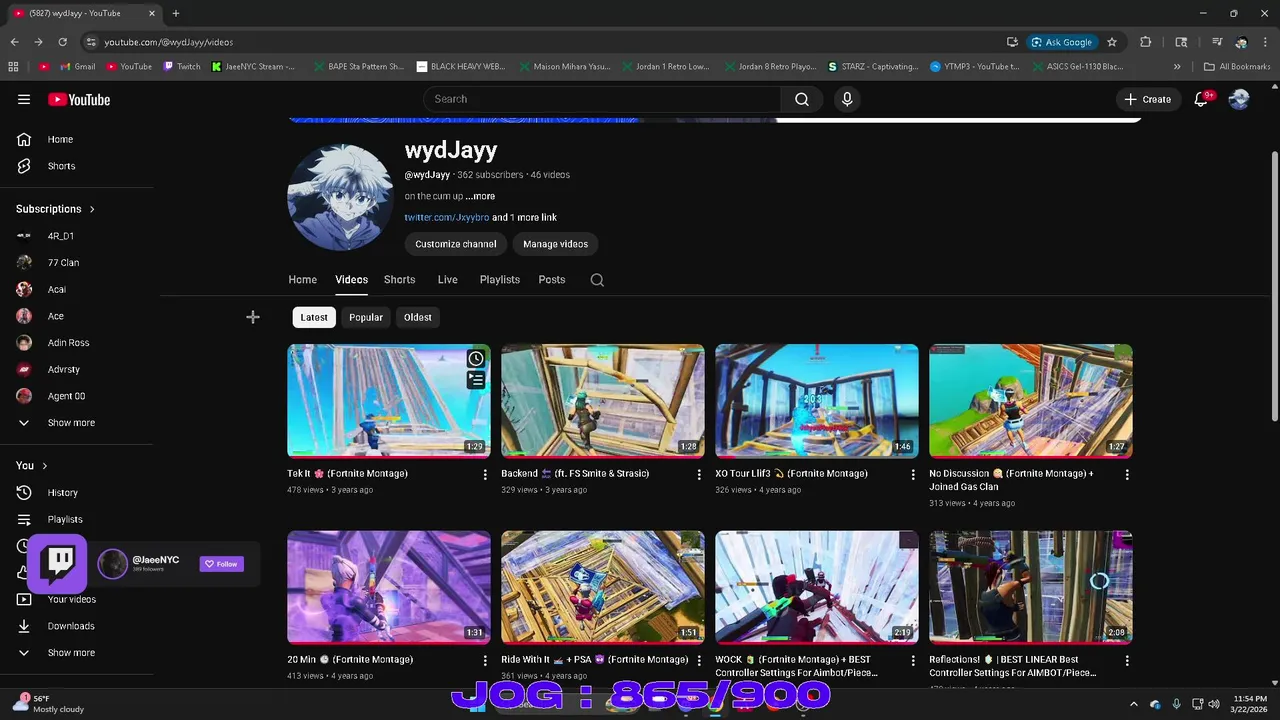Screen dimensions: 1280x720
Task: Switch to channel Shorts tab
Action: click(x=399, y=280)
